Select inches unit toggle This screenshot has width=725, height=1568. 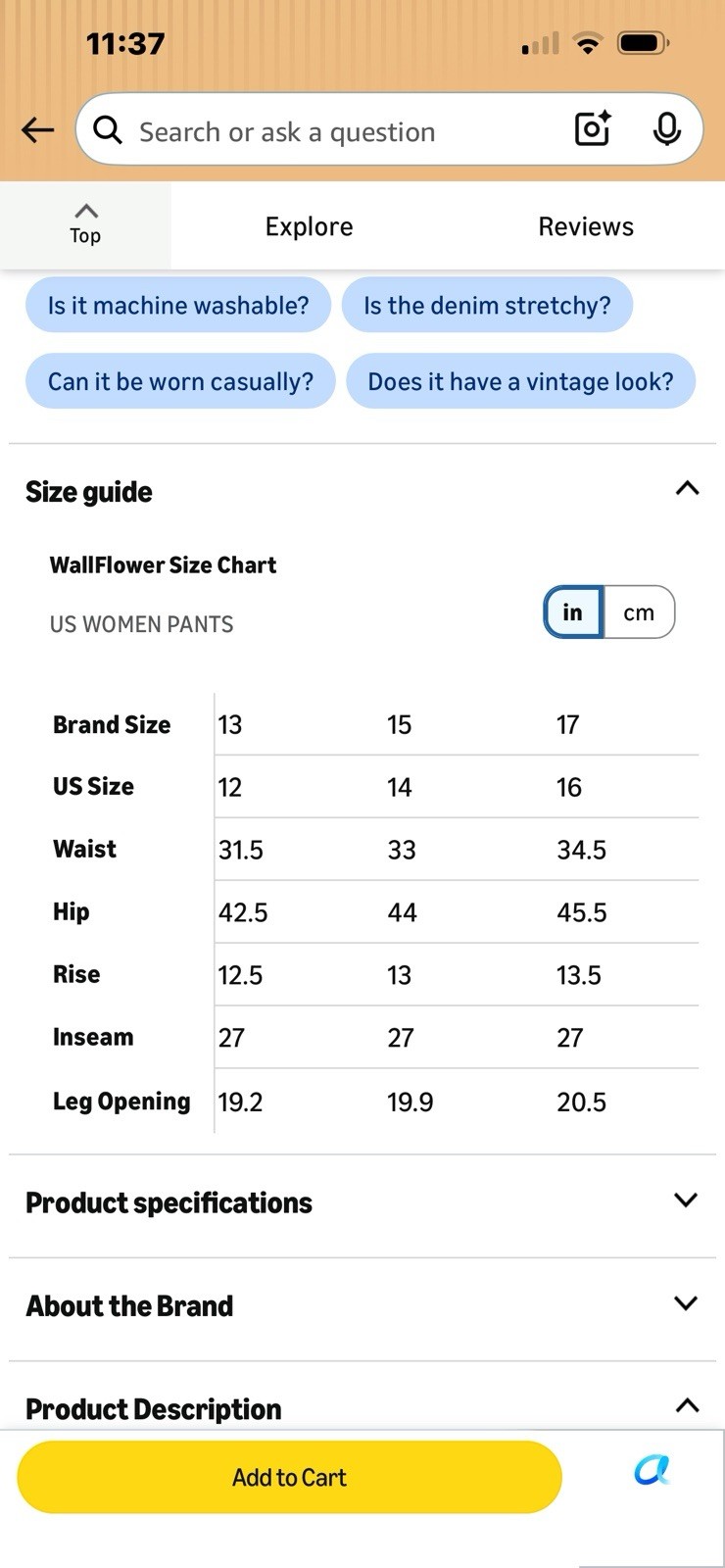point(573,612)
